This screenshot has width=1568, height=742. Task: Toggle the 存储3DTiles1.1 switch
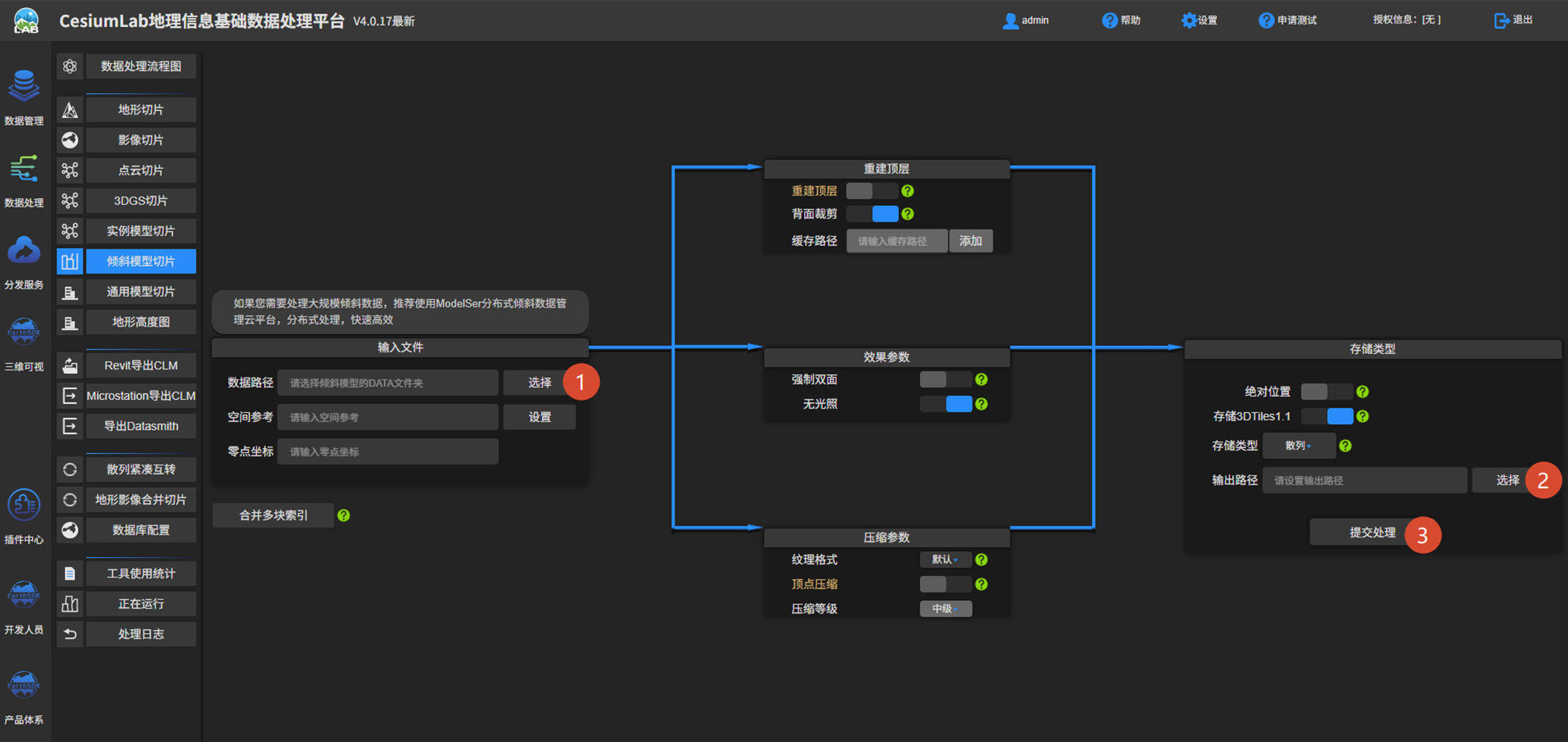point(1327,416)
